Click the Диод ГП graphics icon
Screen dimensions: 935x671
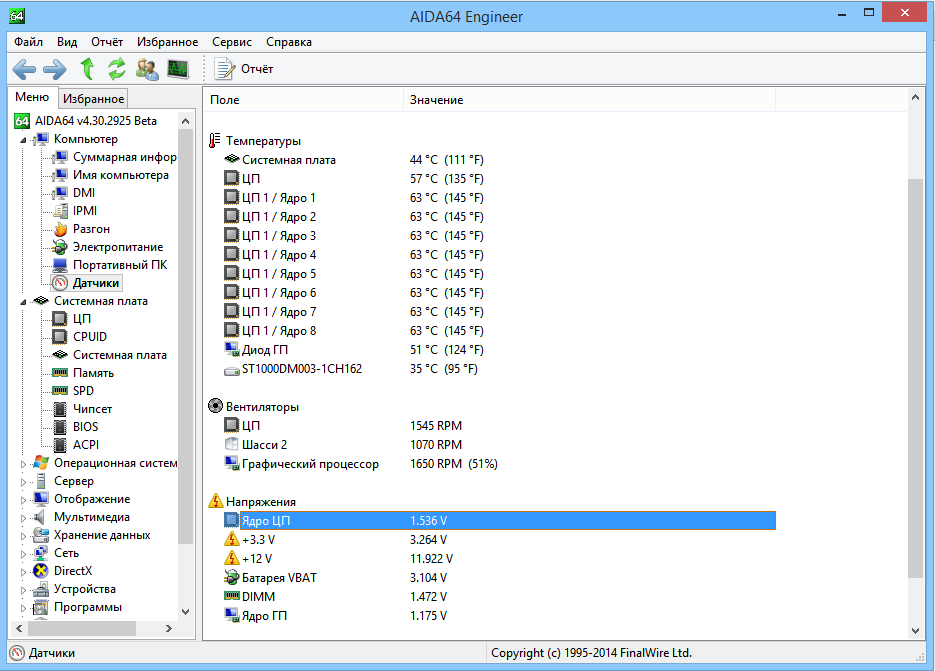[x=231, y=350]
